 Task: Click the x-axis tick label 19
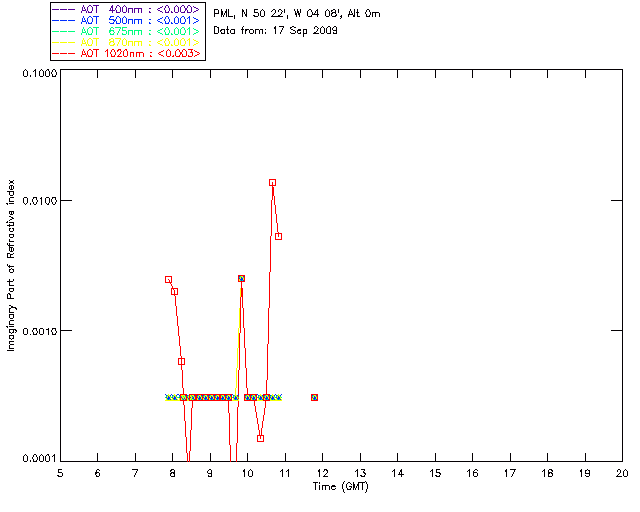pos(585,473)
